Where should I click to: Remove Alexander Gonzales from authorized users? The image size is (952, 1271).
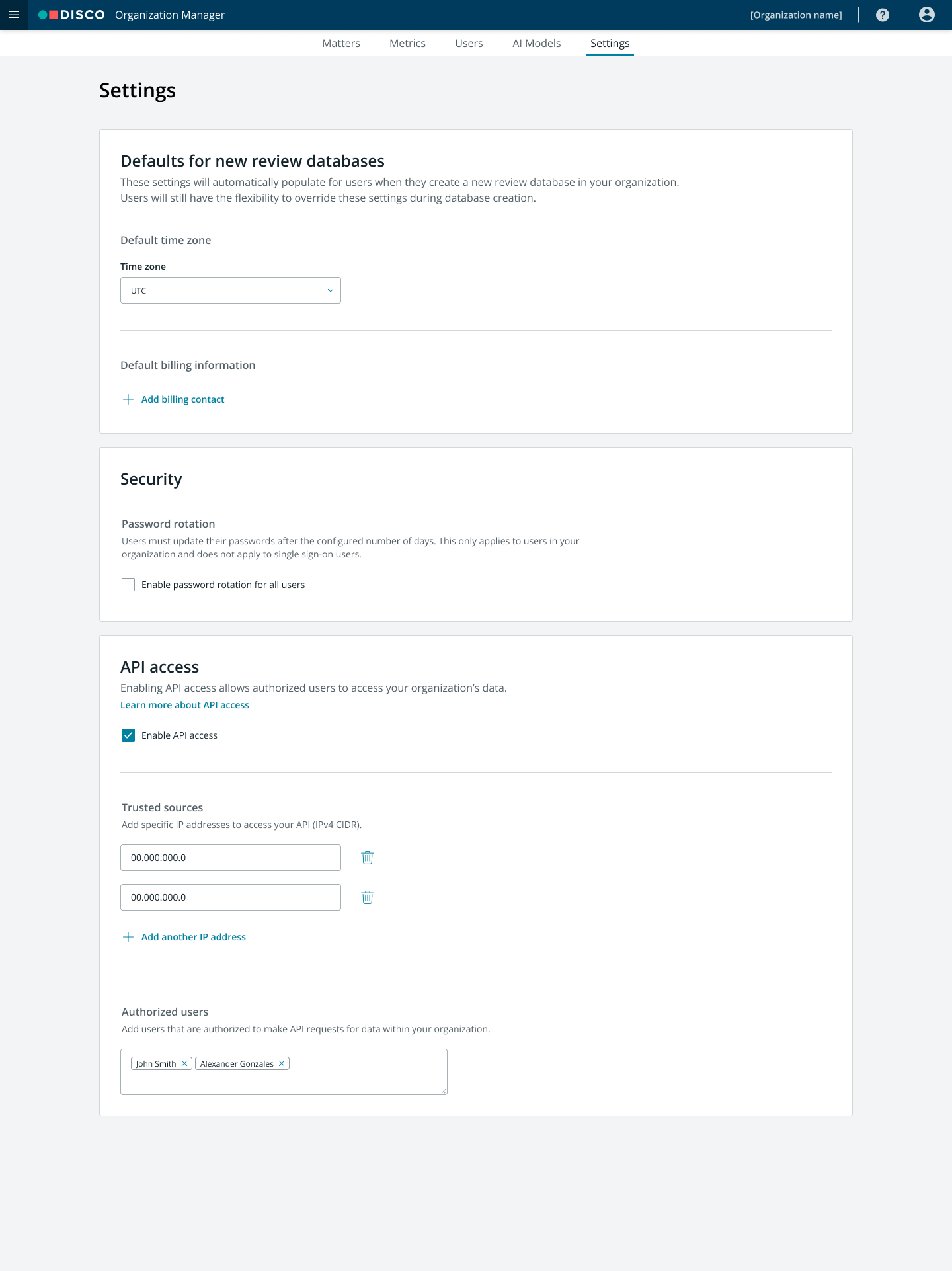pos(282,1063)
